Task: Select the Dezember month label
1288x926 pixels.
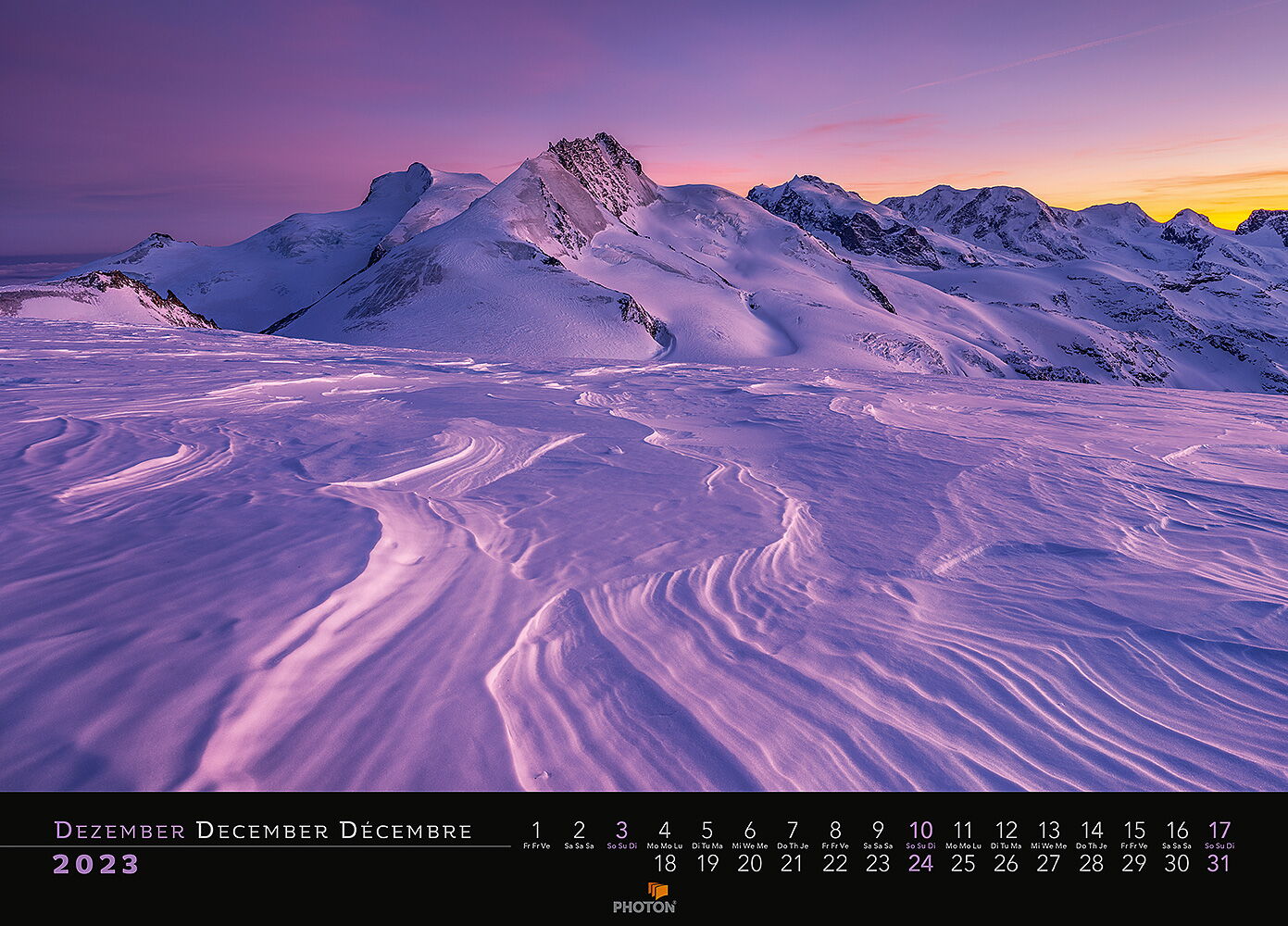Action: [119, 831]
